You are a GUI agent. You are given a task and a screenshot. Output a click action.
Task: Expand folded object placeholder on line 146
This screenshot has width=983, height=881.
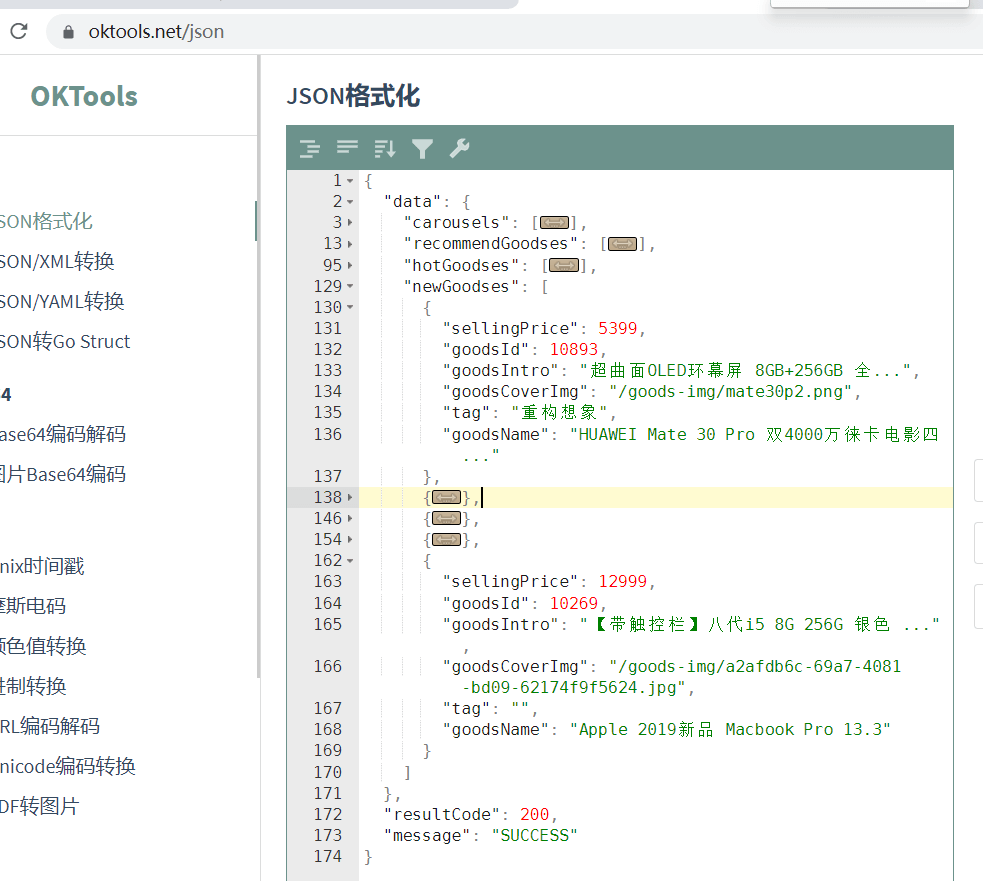click(446, 519)
